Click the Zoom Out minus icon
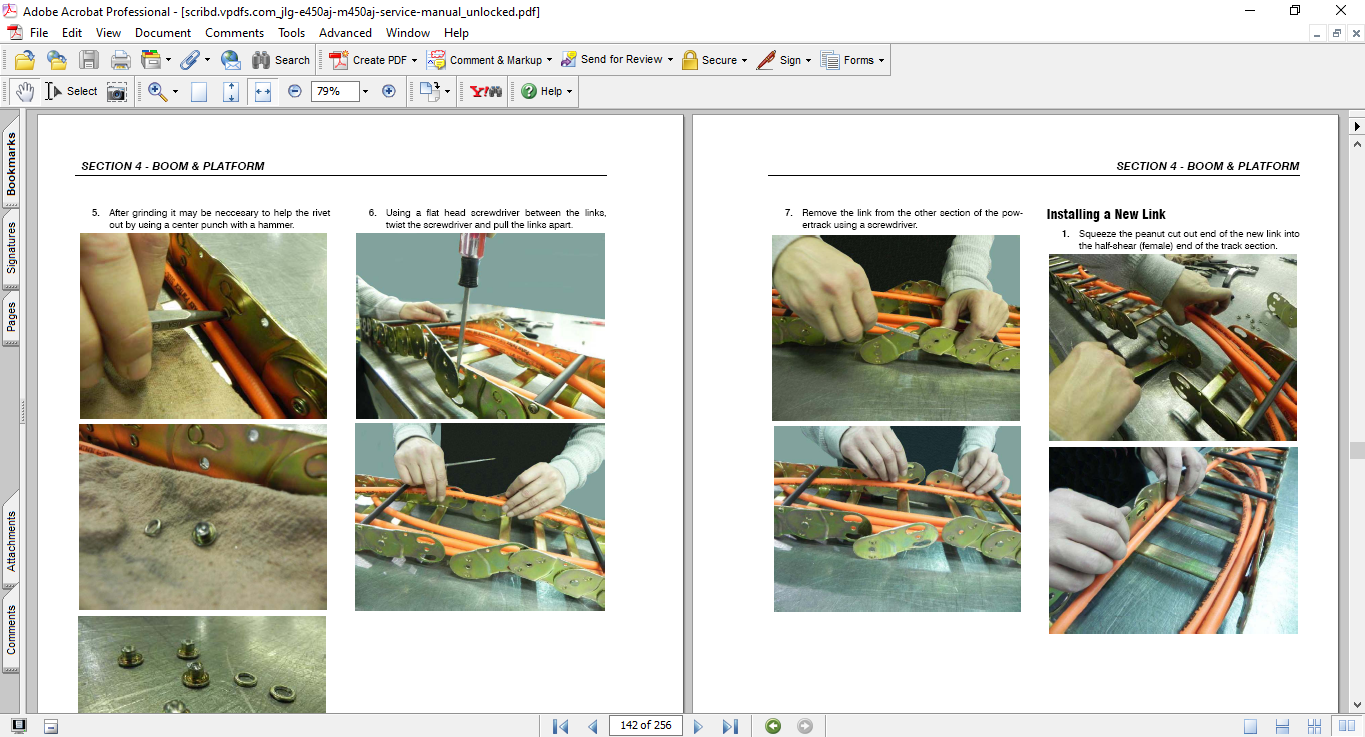1365x737 pixels. click(295, 91)
